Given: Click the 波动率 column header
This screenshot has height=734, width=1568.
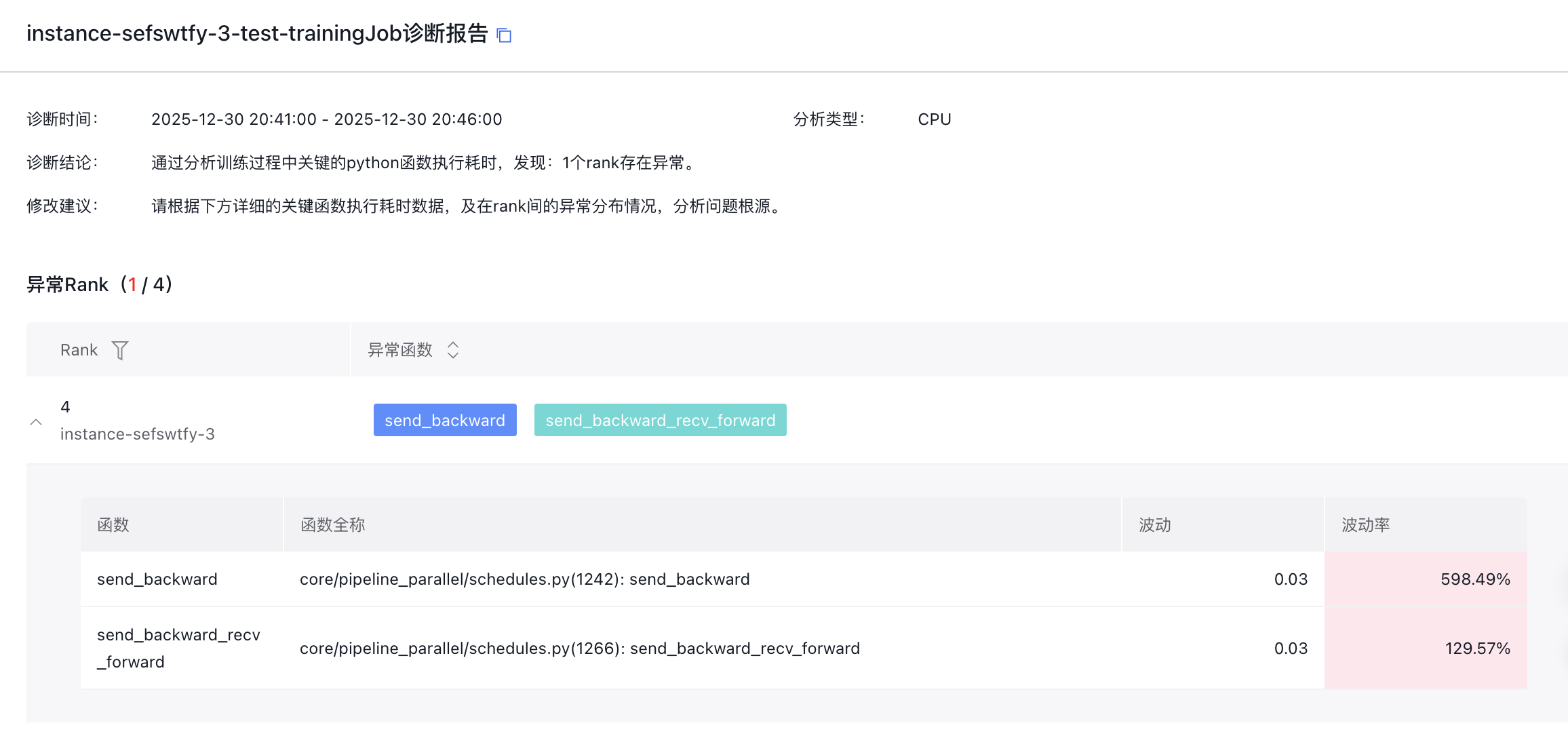Looking at the screenshot, I should 1366,525.
